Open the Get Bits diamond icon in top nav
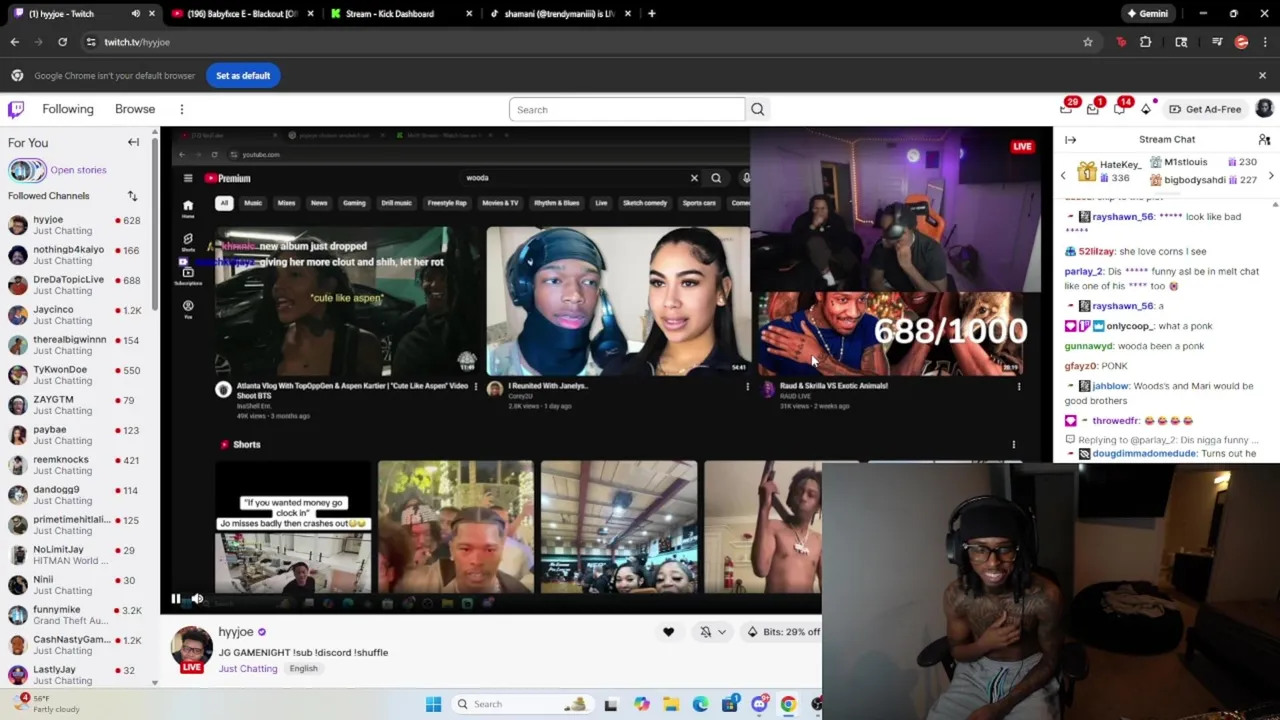Screen dimensions: 1280x720 pos(1146,109)
